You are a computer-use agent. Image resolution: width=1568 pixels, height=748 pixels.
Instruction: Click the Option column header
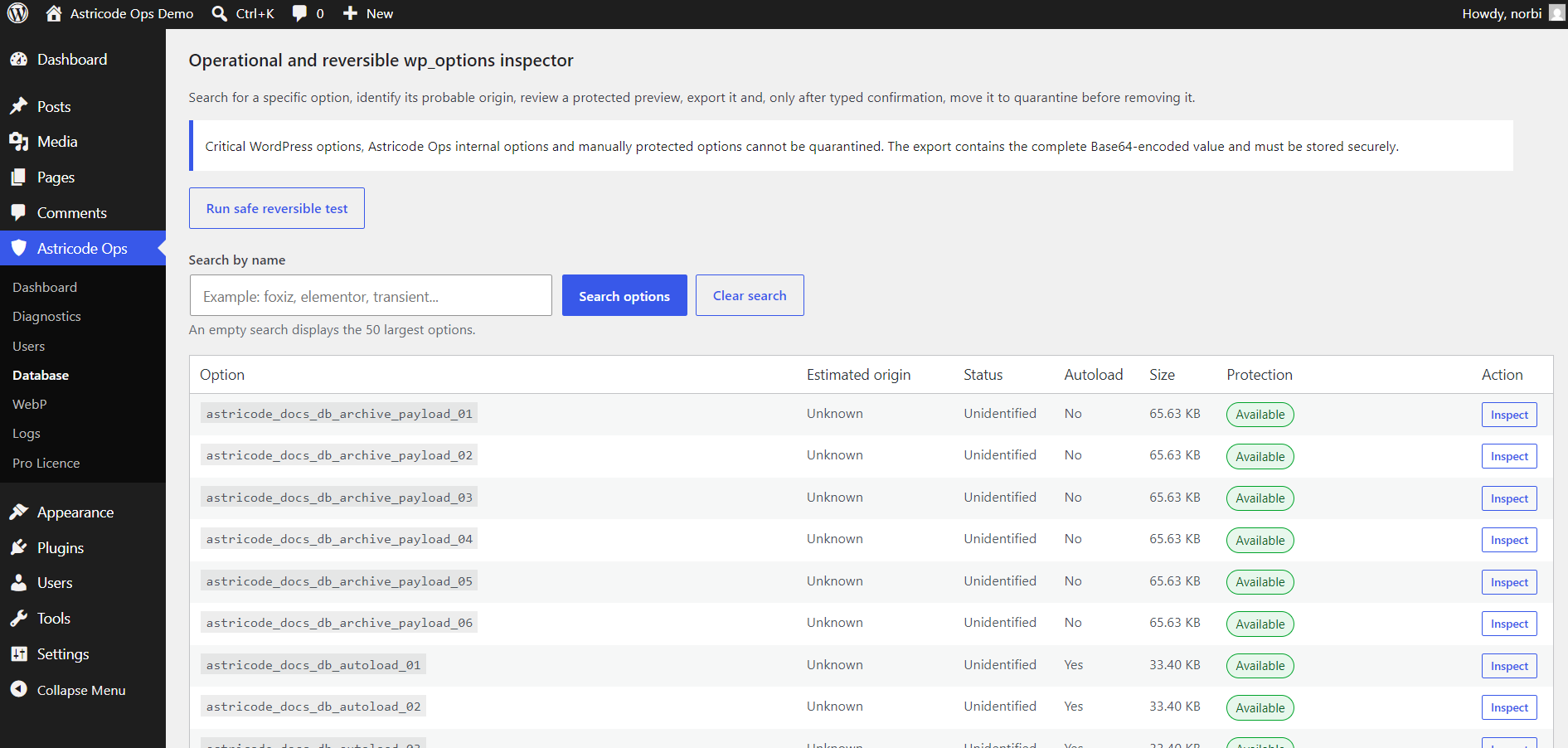222,375
